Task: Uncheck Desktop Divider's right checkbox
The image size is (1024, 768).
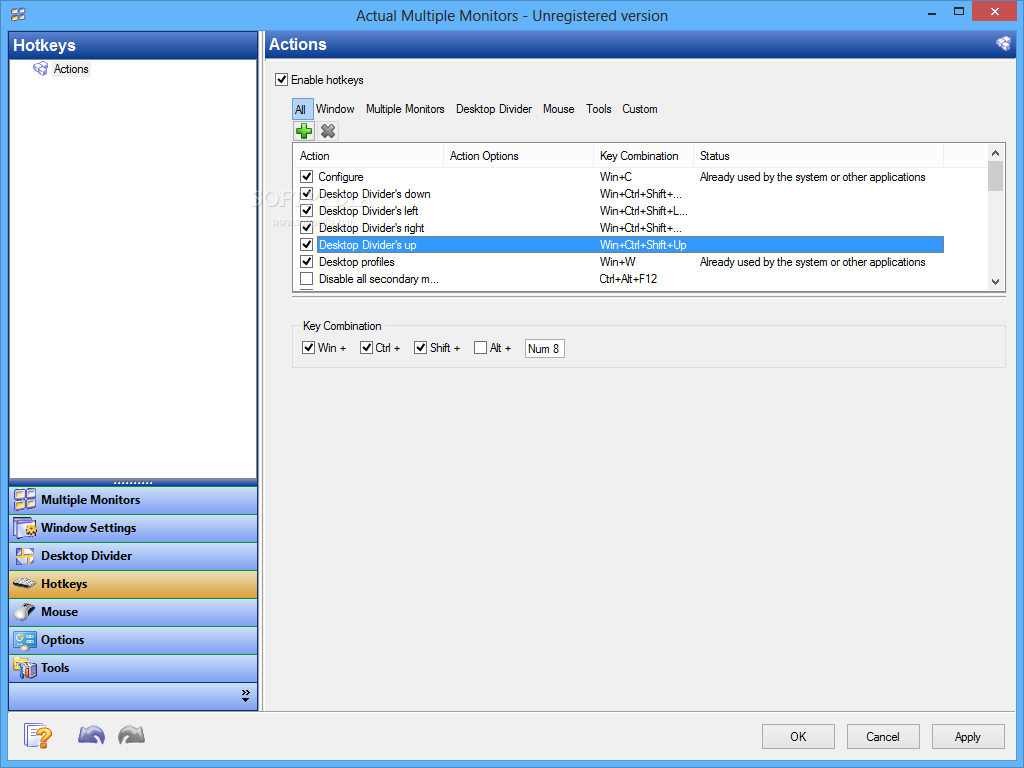Action: pyautogui.click(x=306, y=227)
